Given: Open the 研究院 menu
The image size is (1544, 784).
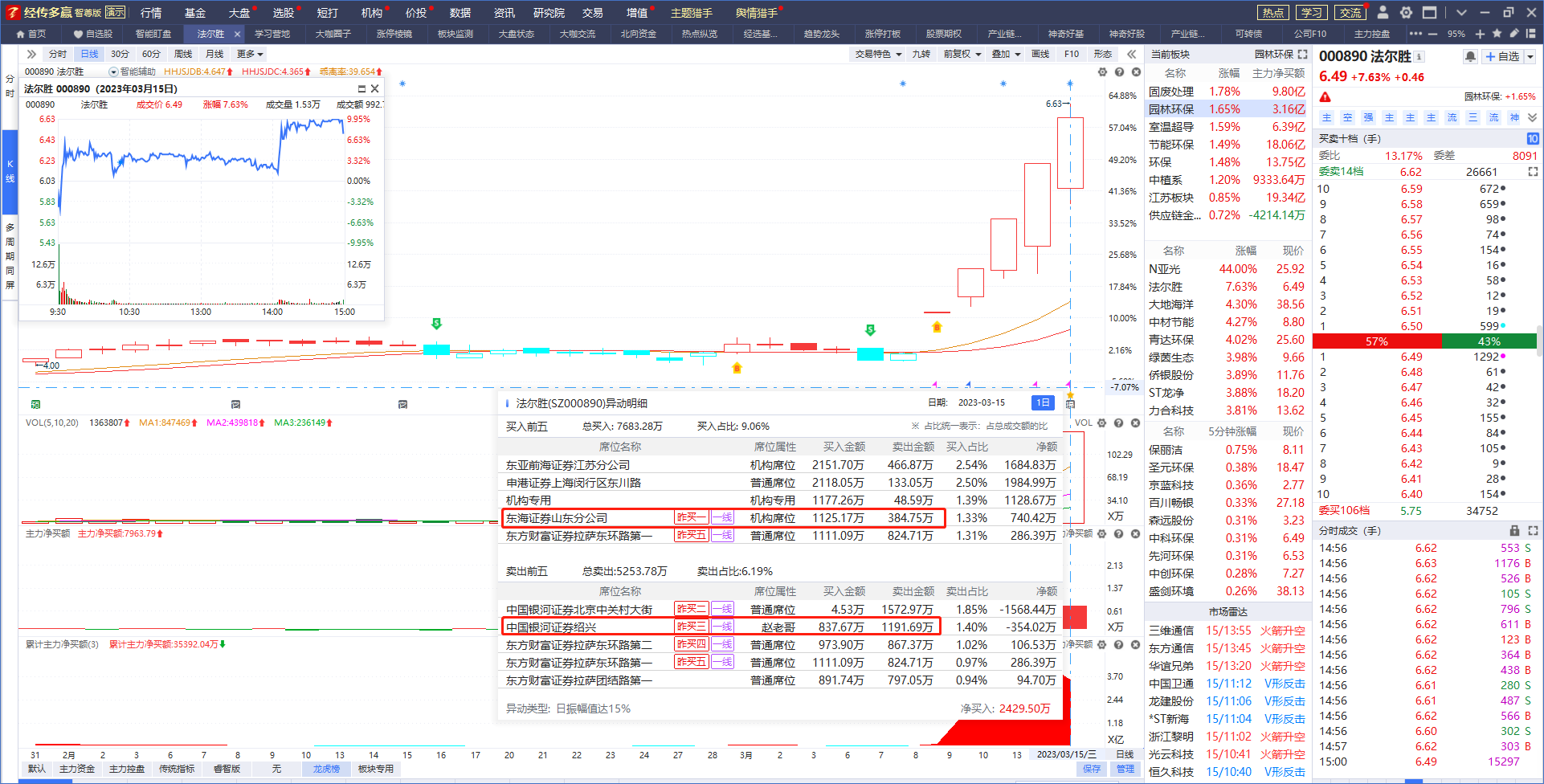Looking at the screenshot, I should (x=549, y=12).
